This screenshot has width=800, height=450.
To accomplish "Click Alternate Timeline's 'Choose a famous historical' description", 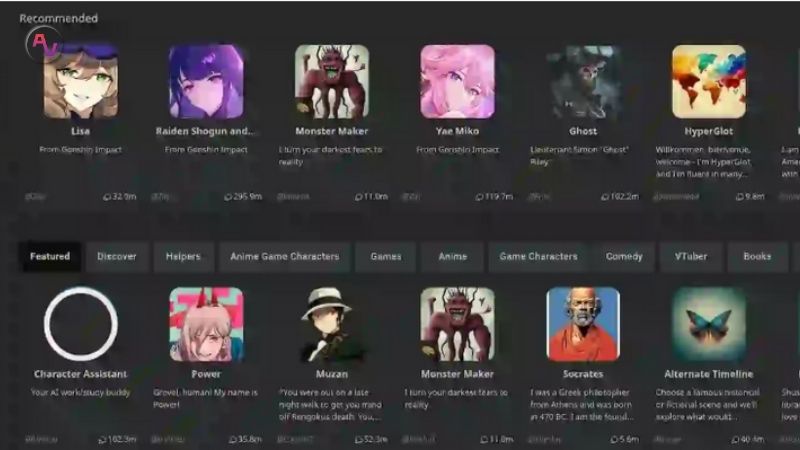I will click(x=708, y=405).
